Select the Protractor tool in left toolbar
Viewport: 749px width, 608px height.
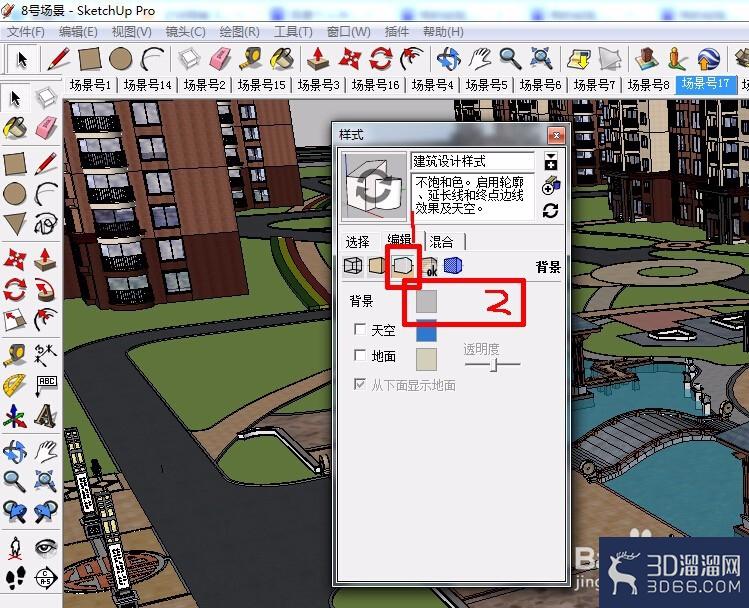[x=15, y=385]
